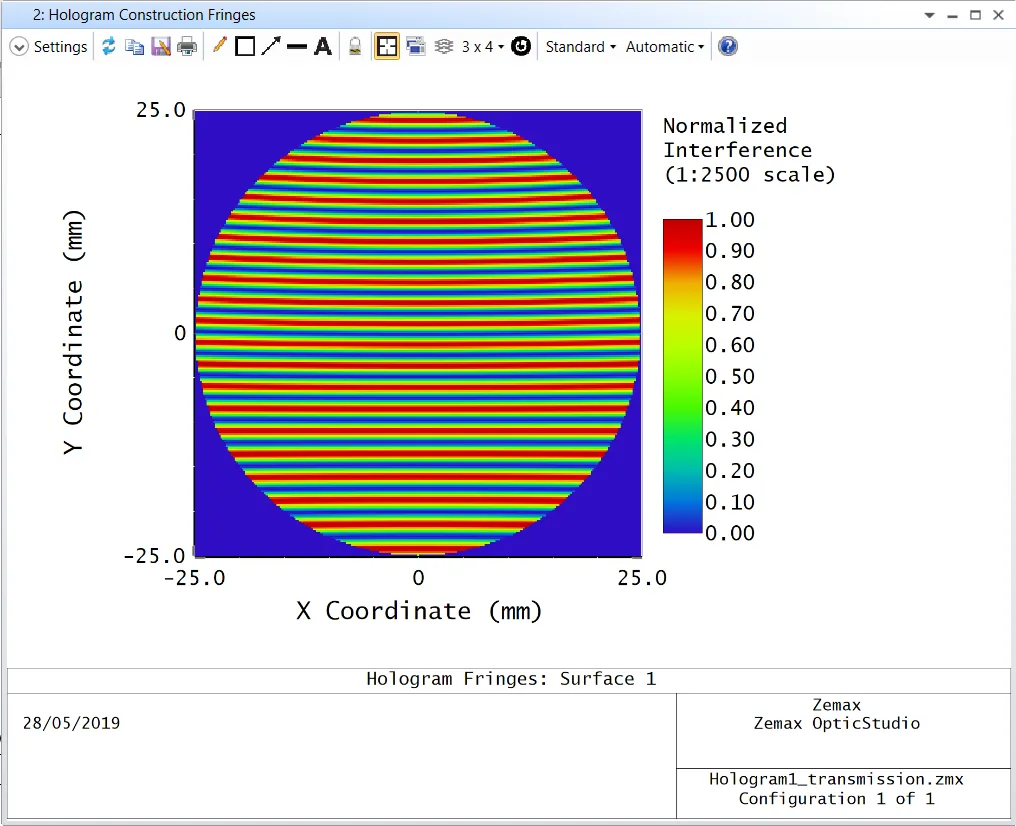Open the Automatic dropdown

pos(665,47)
